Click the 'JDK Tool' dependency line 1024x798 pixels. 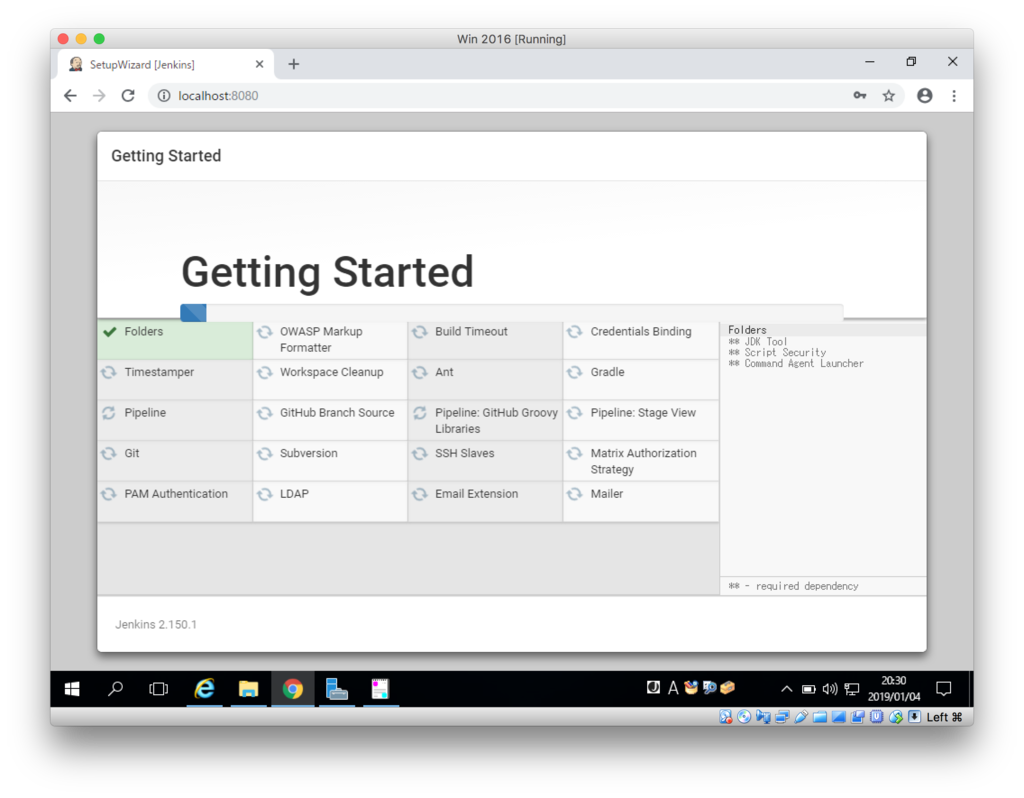[758, 342]
